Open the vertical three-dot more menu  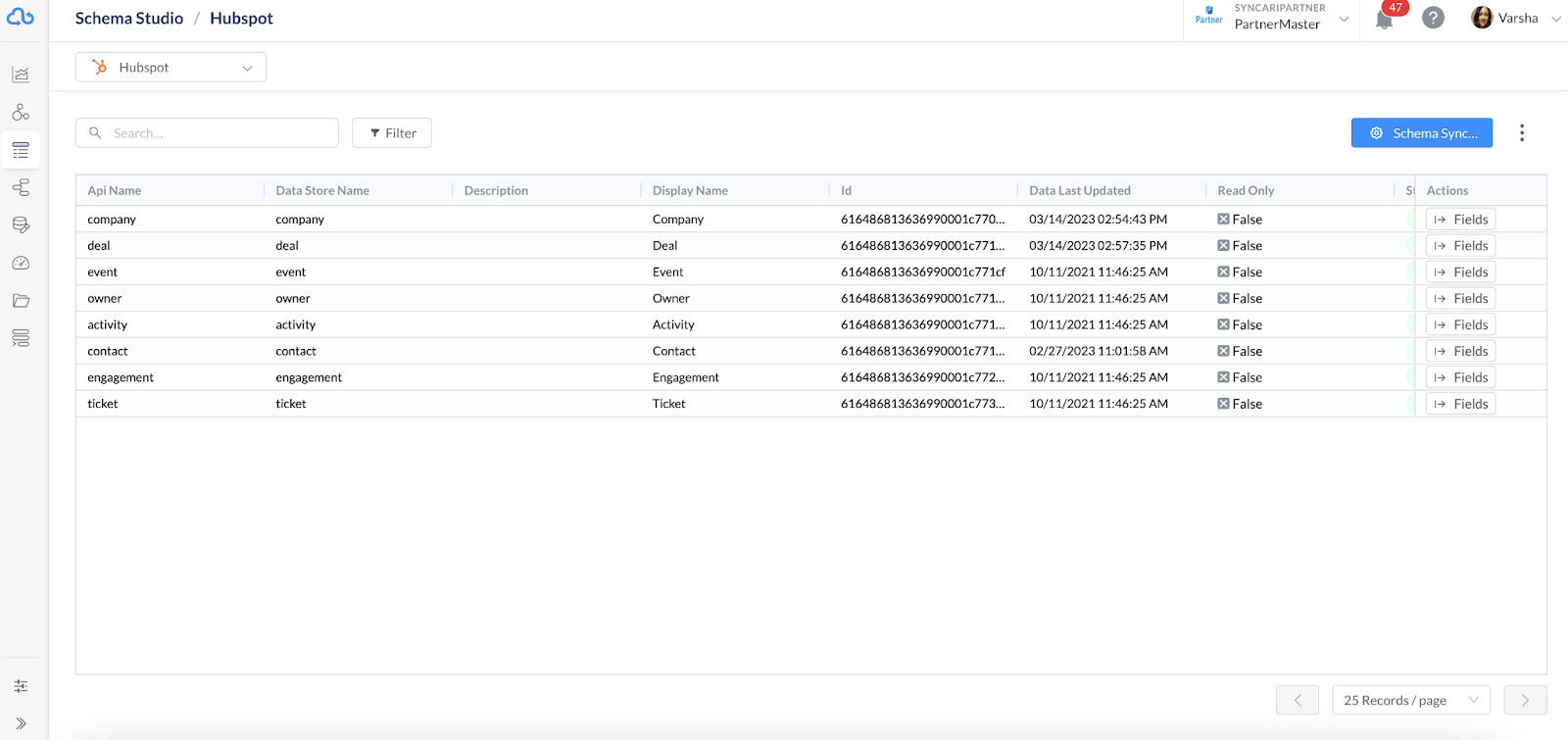click(x=1522, y=133)
